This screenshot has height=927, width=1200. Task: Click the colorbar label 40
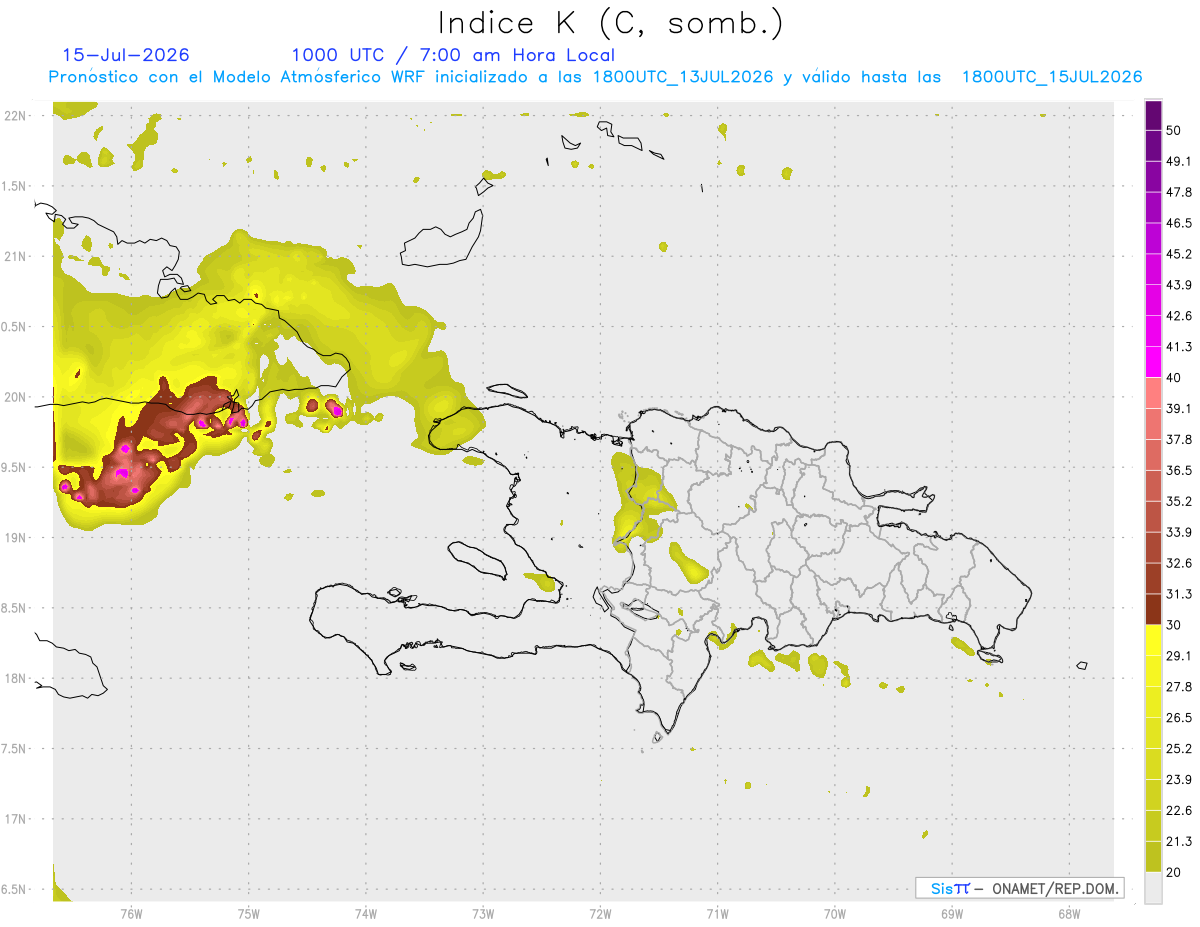click(1174, 378)
